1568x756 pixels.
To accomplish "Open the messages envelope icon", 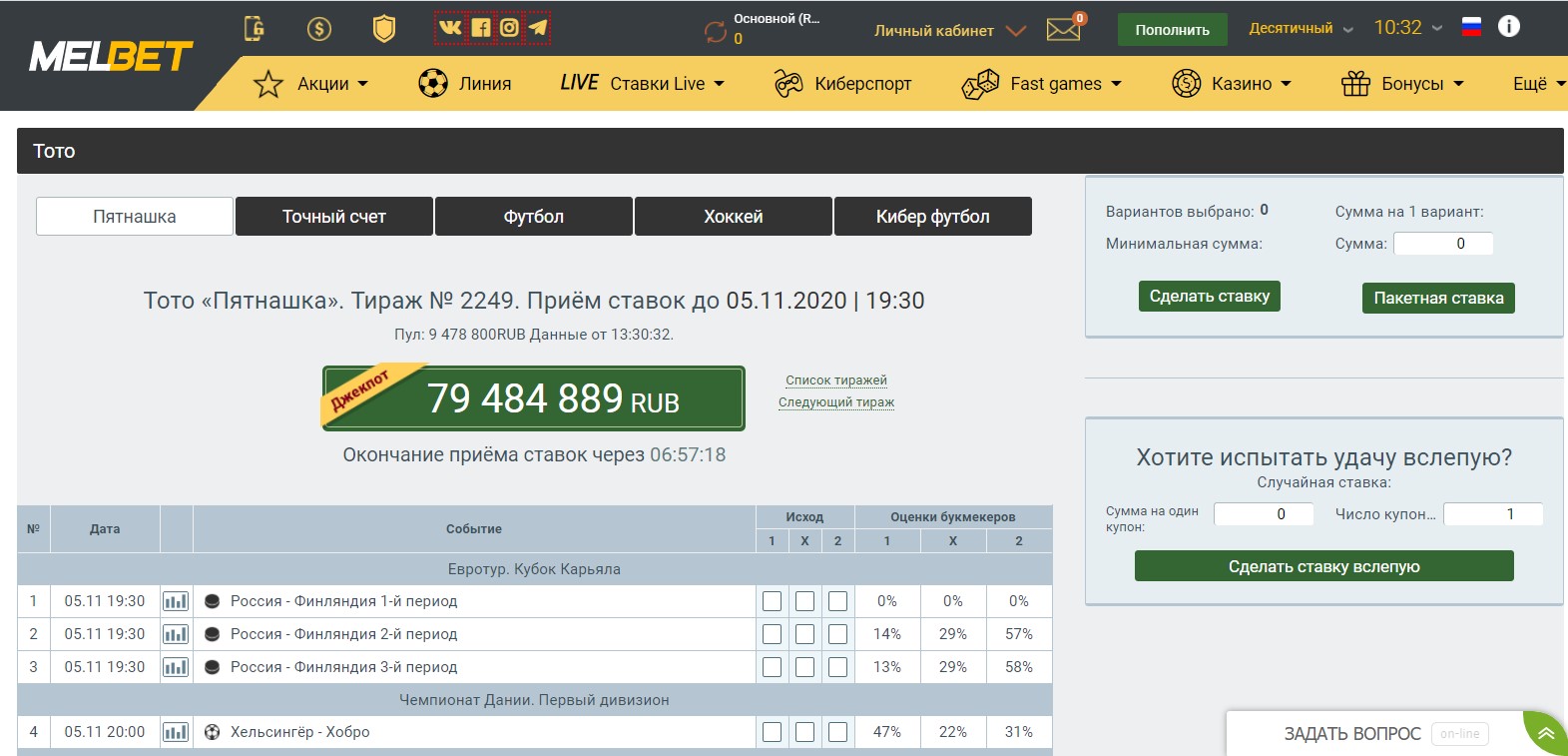I will (1064, 30).
